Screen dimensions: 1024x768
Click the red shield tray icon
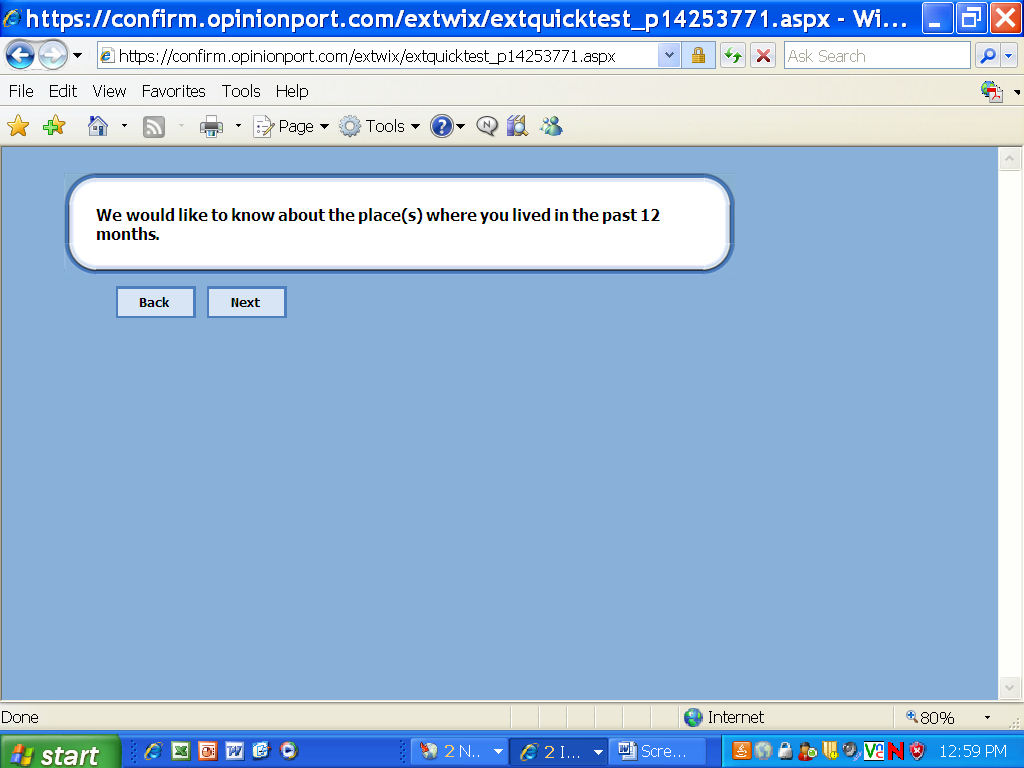pos(918,751)
